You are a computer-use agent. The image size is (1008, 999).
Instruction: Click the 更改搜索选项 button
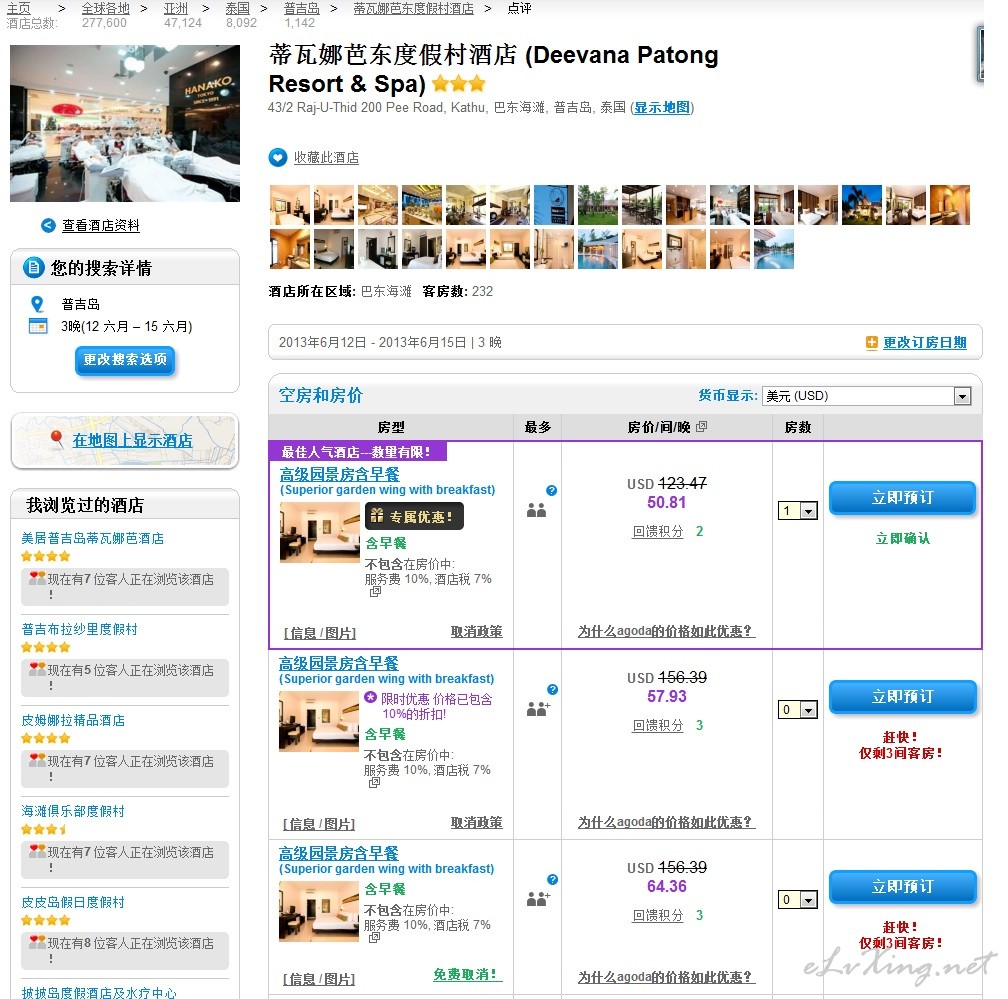(x=125, y=360)
